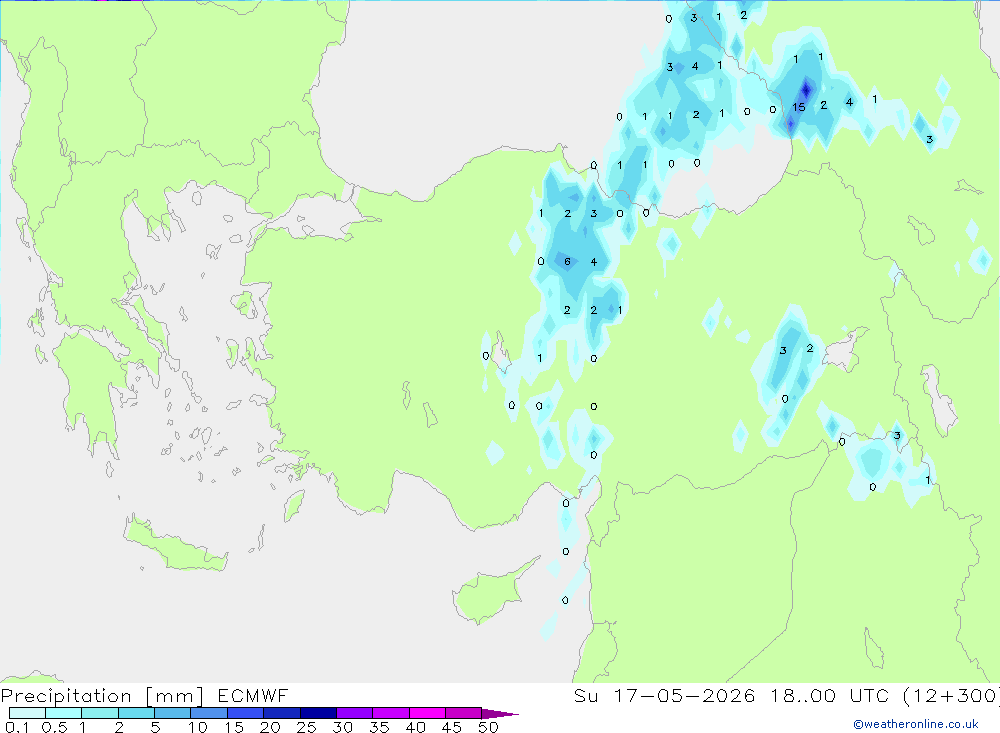This screenshot has height=733, width=1000.
Task: Select the 10–15 mm blue legend swatch
Action: point(209,713)
